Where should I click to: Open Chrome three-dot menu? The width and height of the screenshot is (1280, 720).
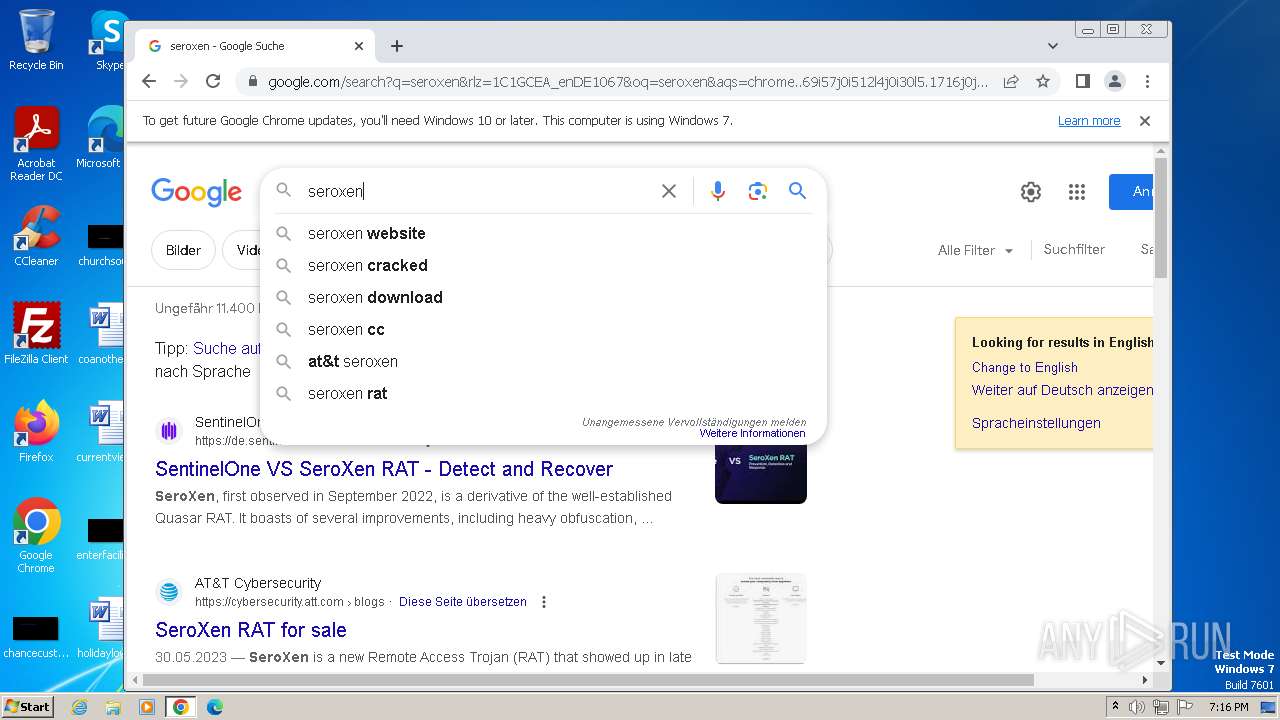1147,81
